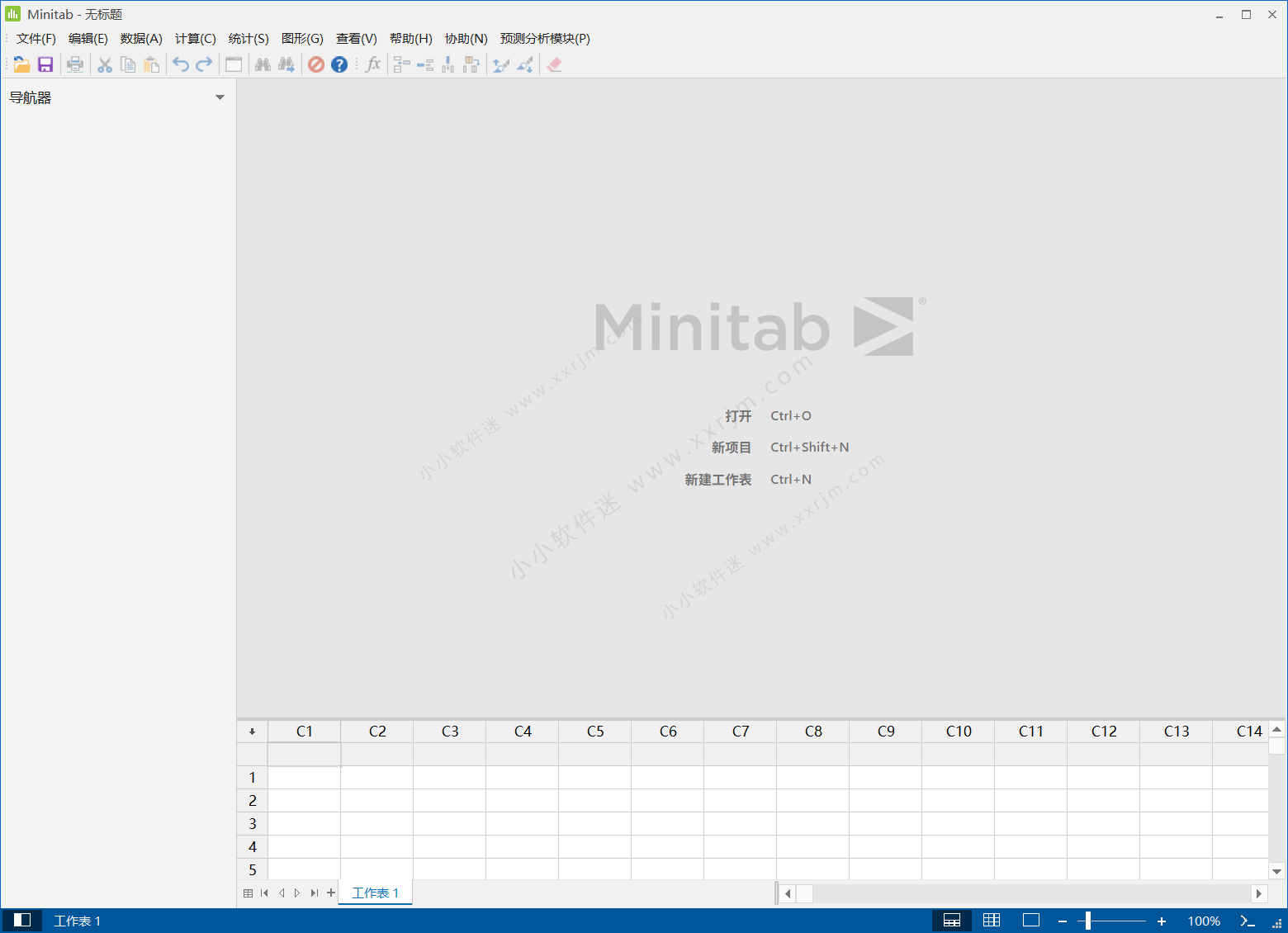
Task: Select the C1 column header
Action: tap(305, 732)
